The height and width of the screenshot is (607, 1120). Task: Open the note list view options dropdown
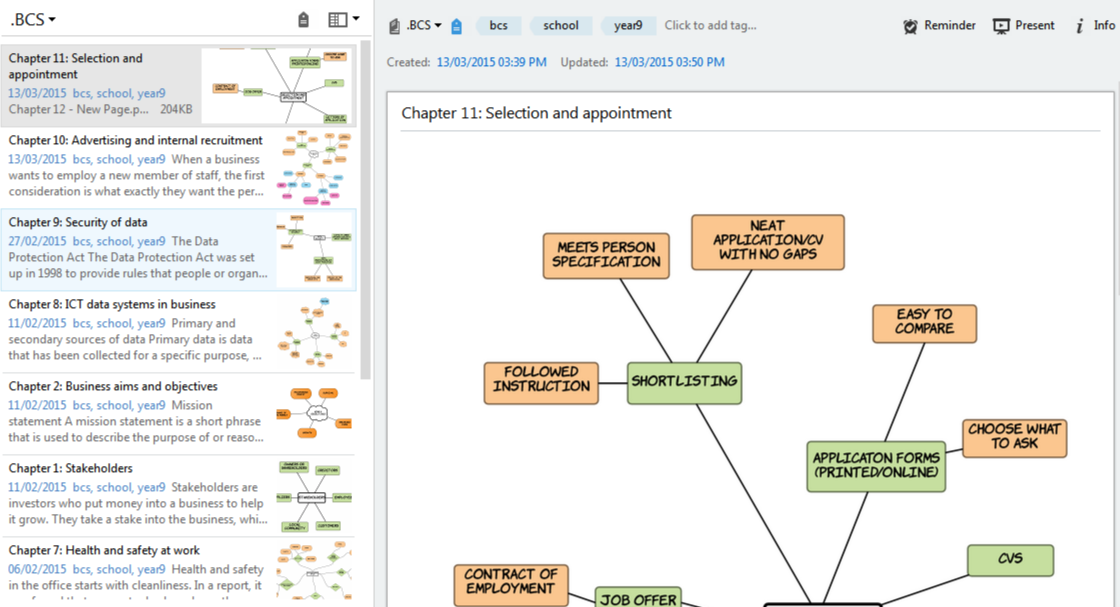tap(344, 20)
